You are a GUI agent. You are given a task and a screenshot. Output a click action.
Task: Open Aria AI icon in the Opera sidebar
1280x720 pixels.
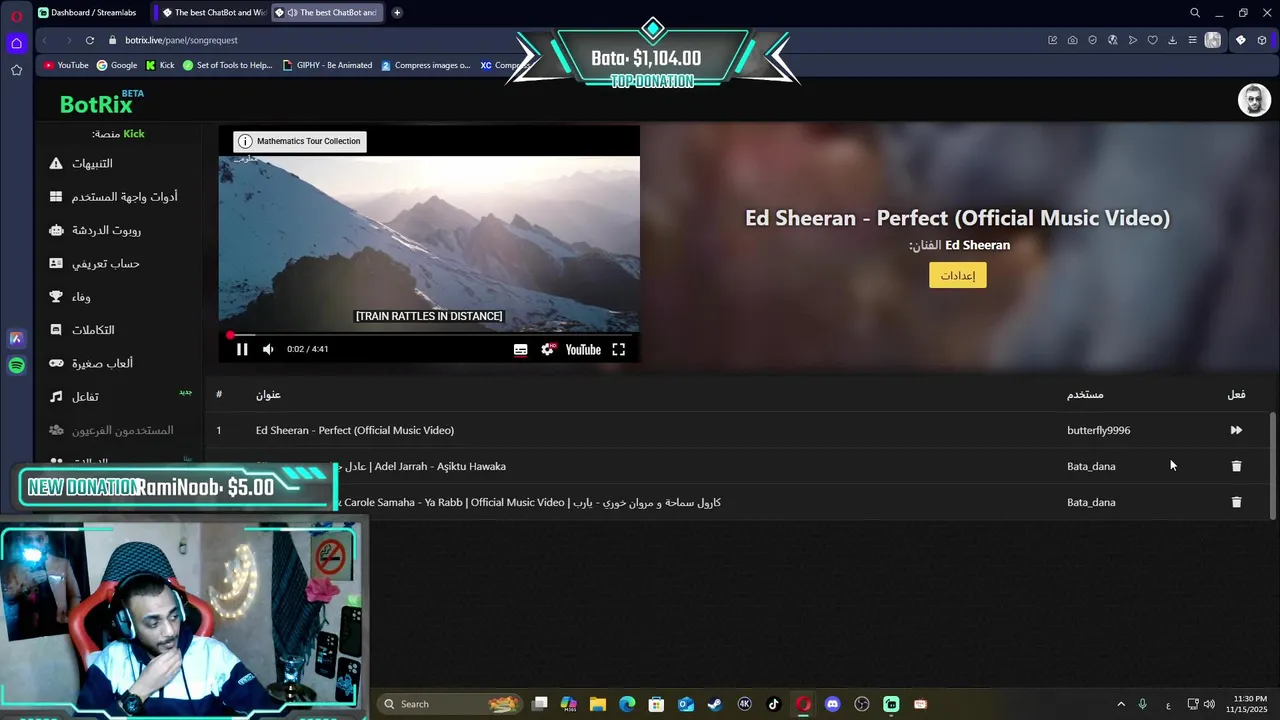16,339
